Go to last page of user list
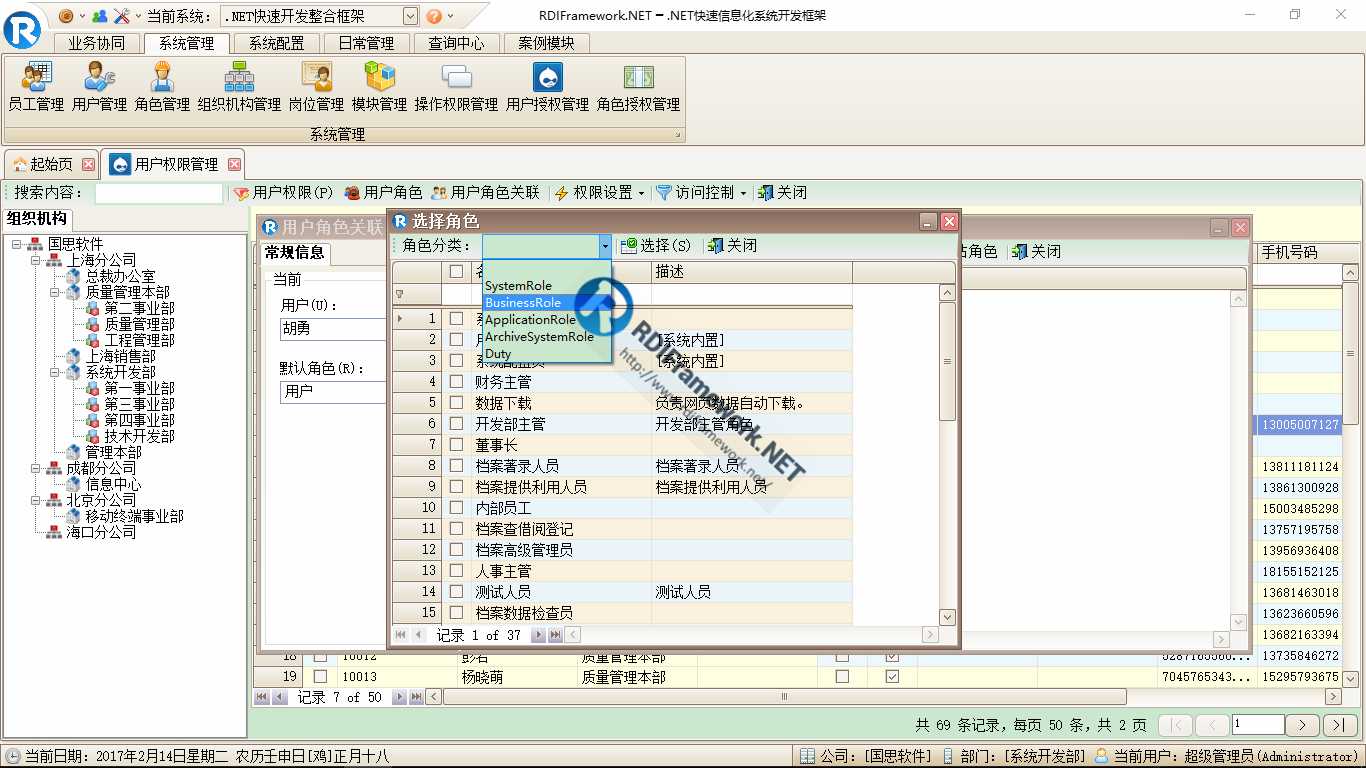 [x=1340, y=725]
